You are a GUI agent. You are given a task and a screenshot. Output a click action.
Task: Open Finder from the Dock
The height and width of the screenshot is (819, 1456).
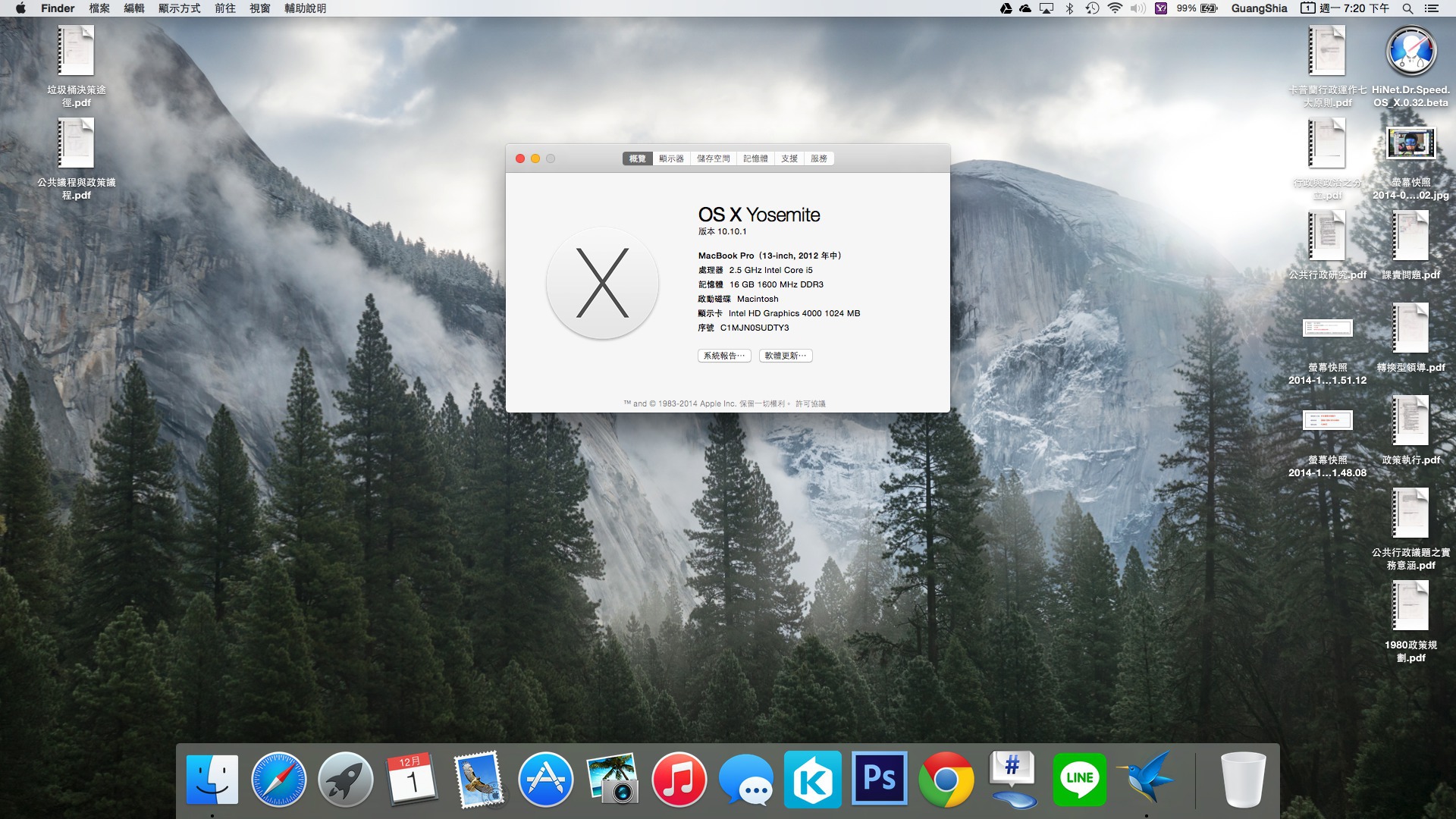click(x=212, y=780)
